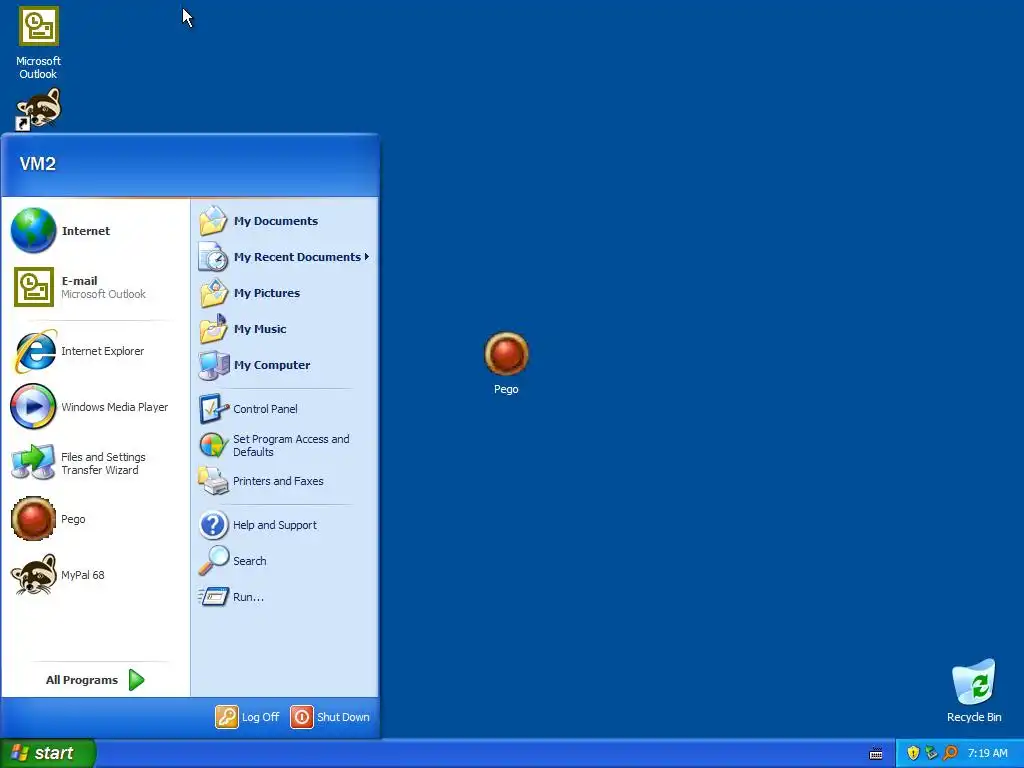1024x768 pixels.
Task: Click the Start button on taskbar
Action: pos(48,753)
